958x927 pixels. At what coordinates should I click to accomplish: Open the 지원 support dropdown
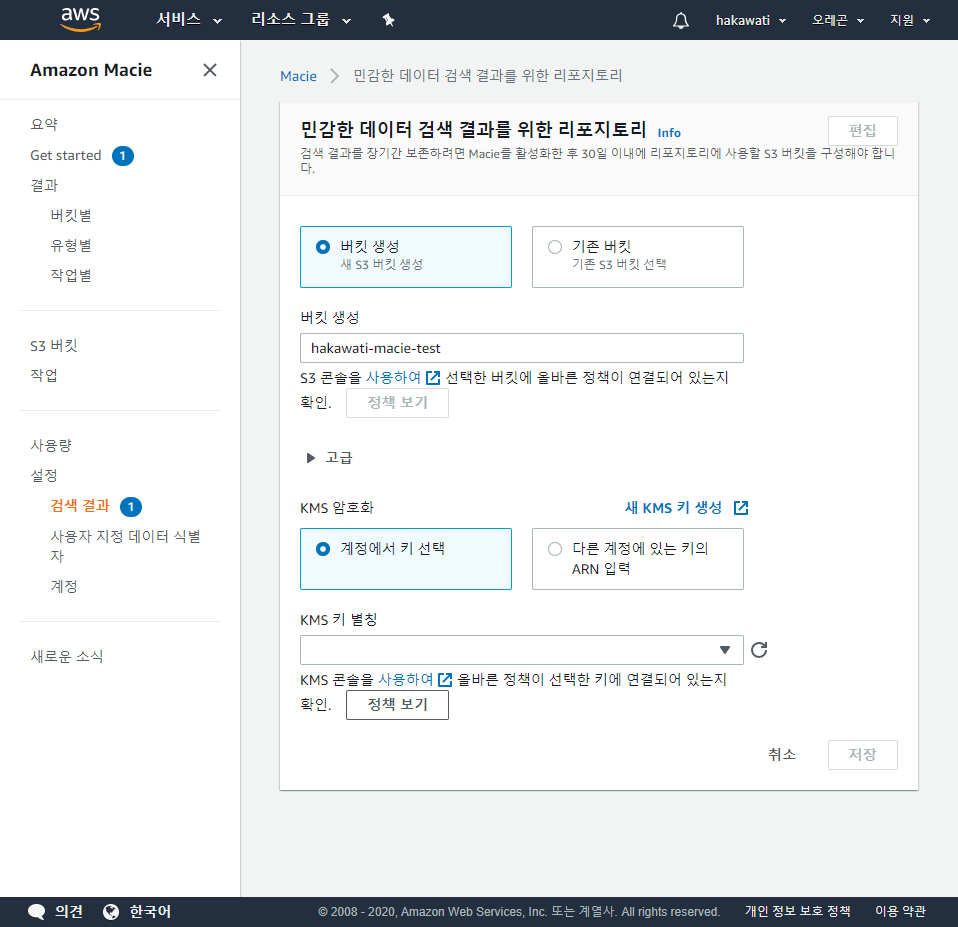910,20
